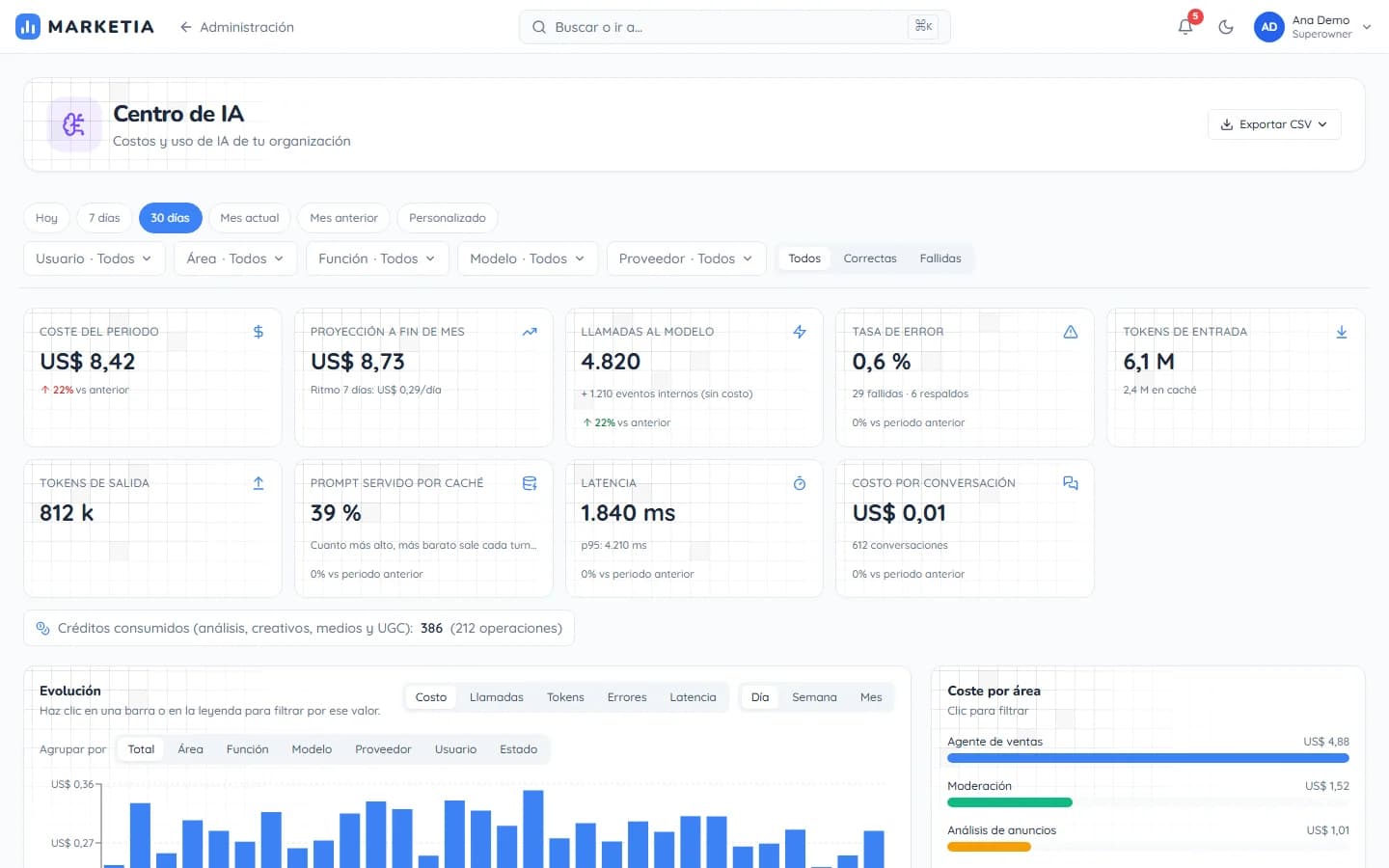The width and height of the screenshot is (1389, 868).
Task: Click the Marketia logo icon
Action: tap(28, 27)
